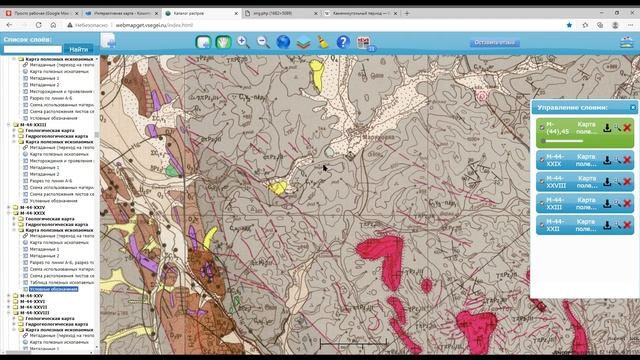Select the rectangle zoom tool left of hand
This screenshot has height=360, width=640.
pos(203,42)
